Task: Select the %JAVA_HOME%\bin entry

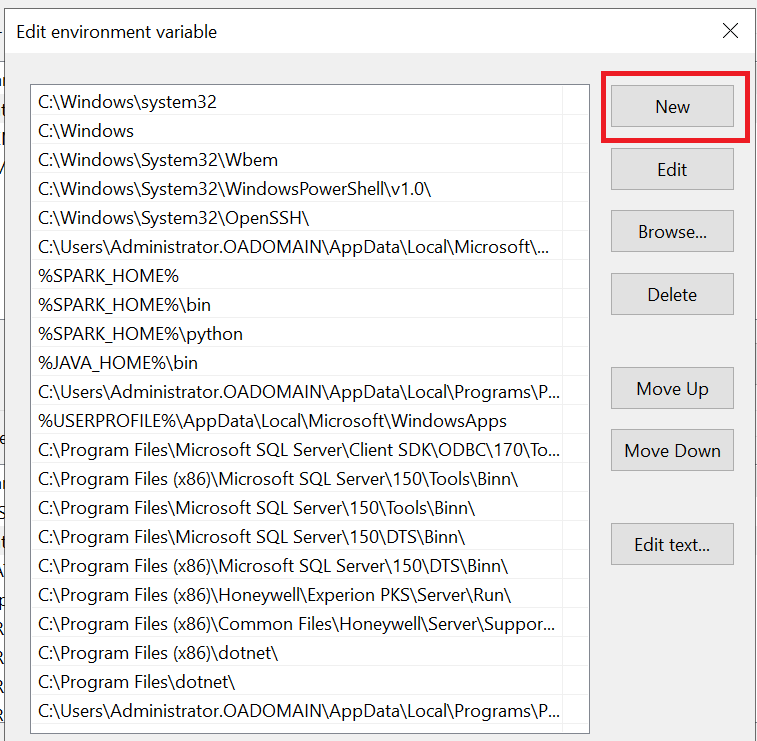Action: [x=118, y=363]
